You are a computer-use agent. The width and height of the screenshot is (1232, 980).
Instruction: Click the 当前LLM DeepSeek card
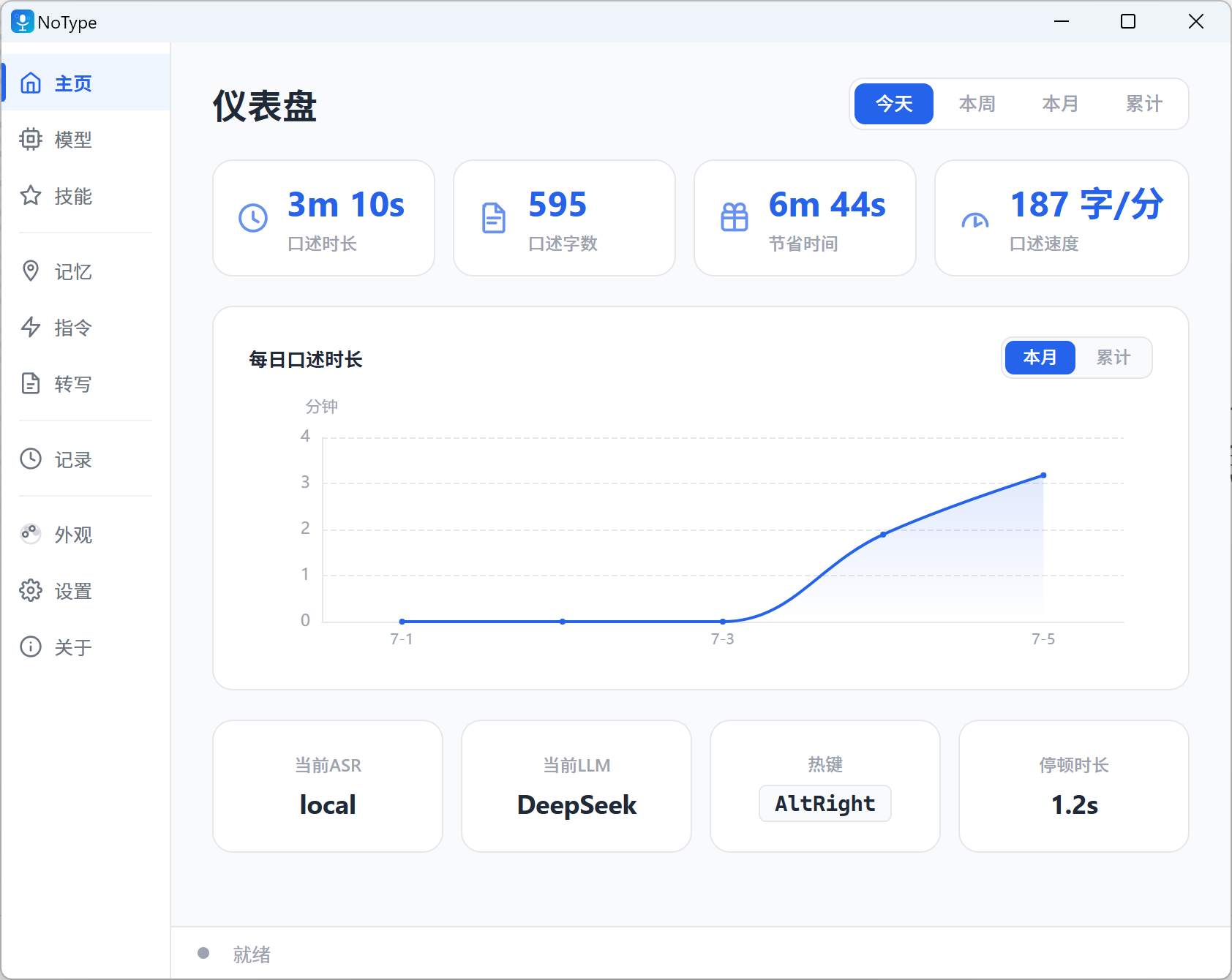click(576, 786)
